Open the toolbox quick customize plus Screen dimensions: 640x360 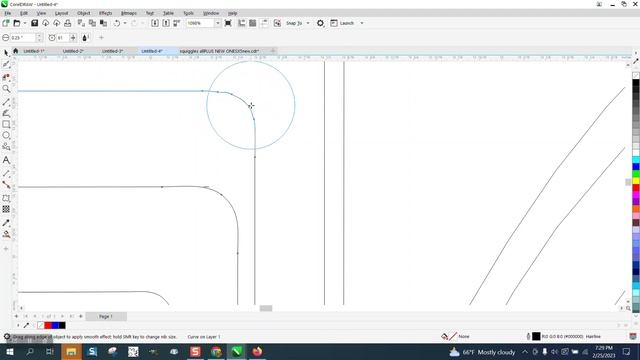tap(6, 249)
